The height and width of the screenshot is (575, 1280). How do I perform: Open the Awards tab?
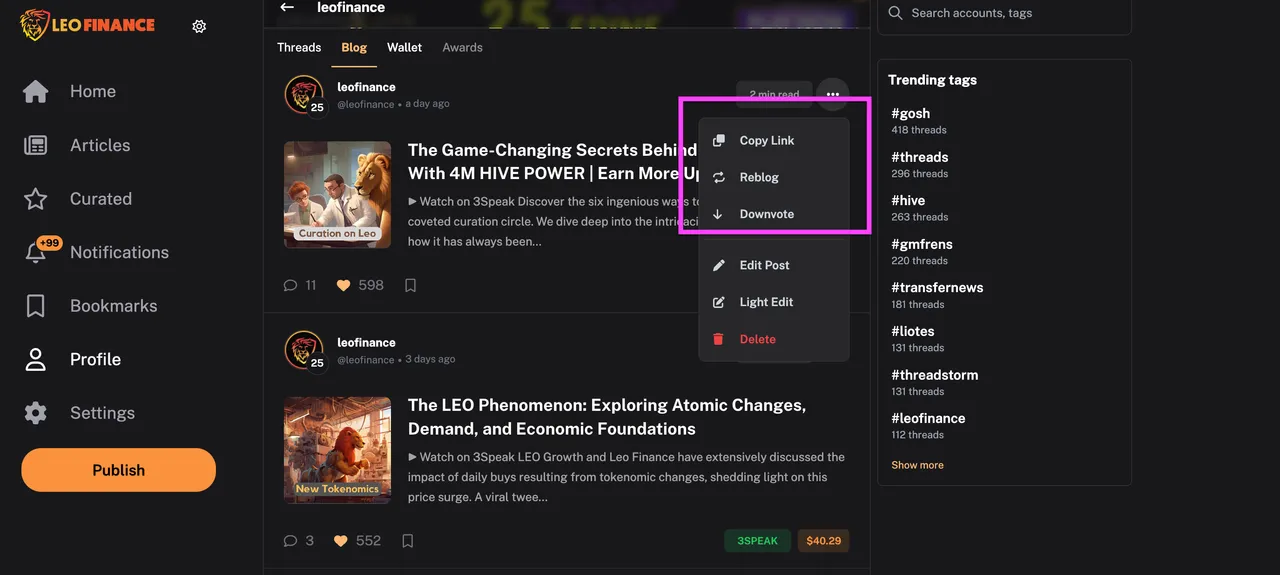point(463,47)
